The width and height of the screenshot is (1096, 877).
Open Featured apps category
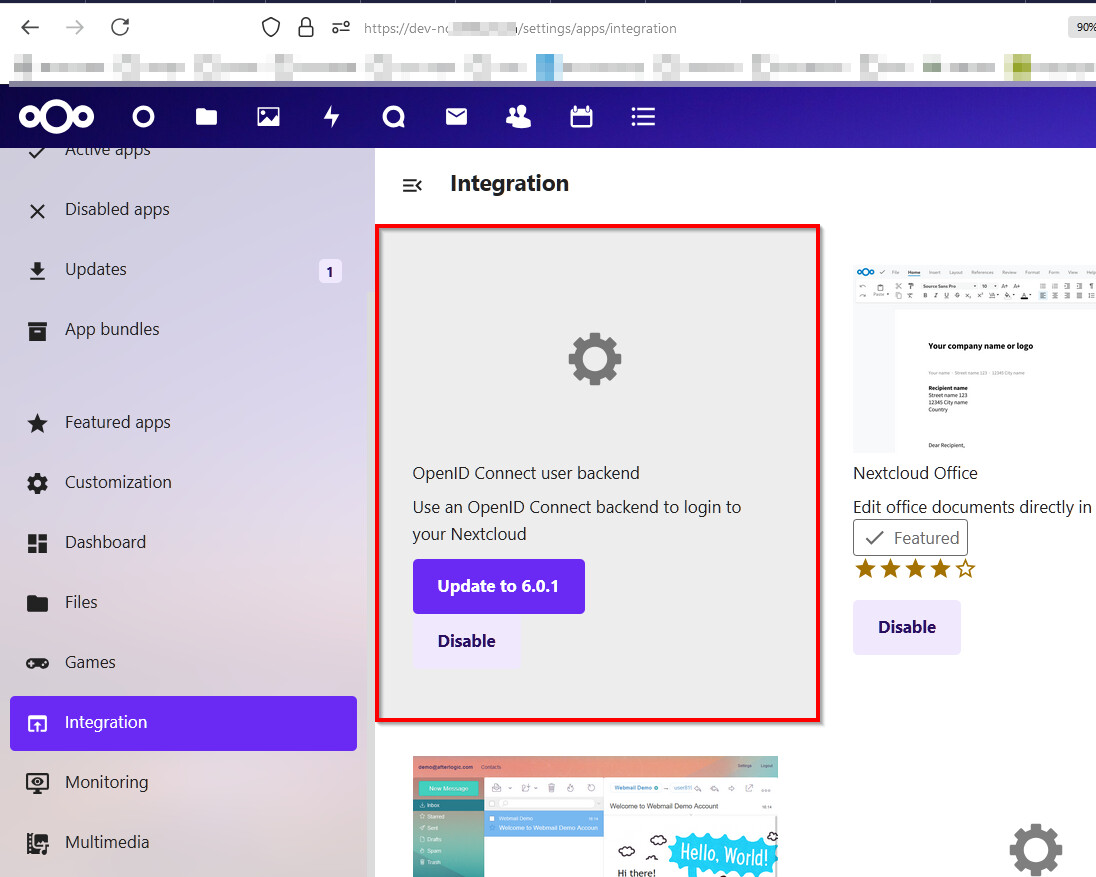pos(117,422)
